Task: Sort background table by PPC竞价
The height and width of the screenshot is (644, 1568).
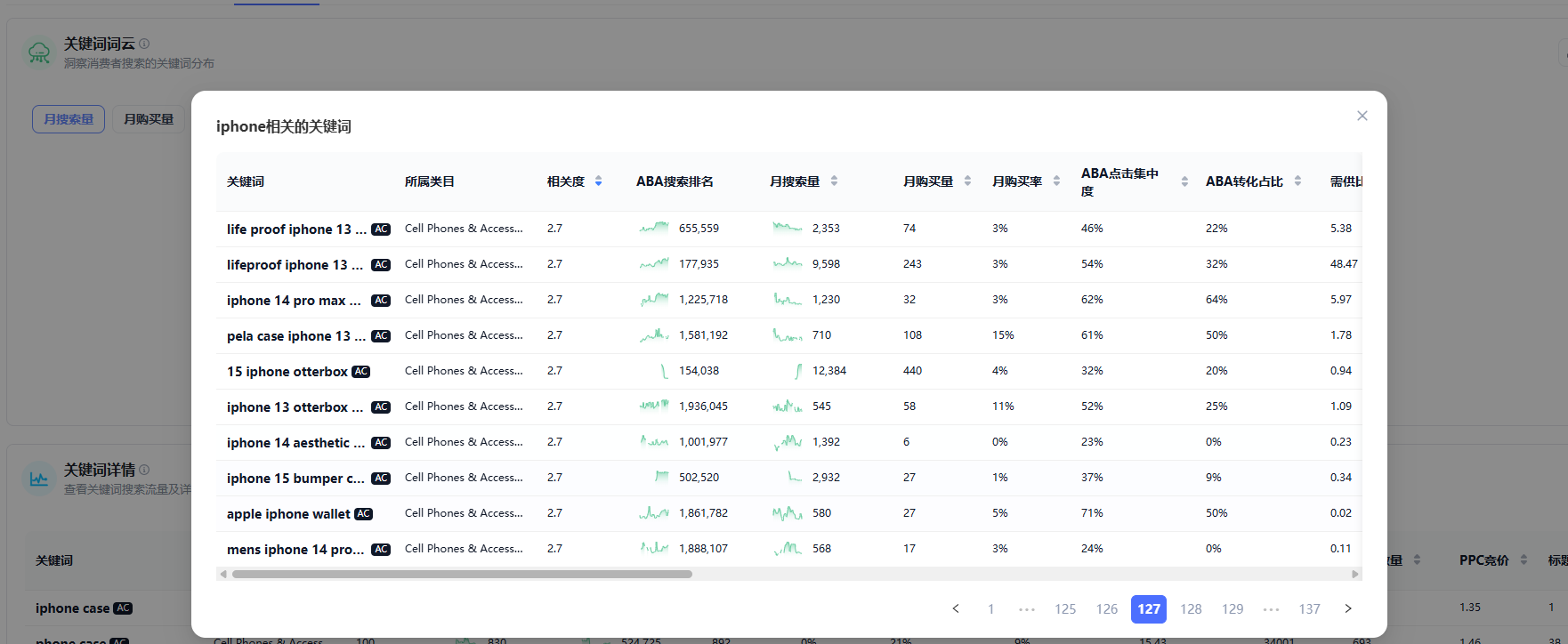Action: click(x=1524, y=560)
